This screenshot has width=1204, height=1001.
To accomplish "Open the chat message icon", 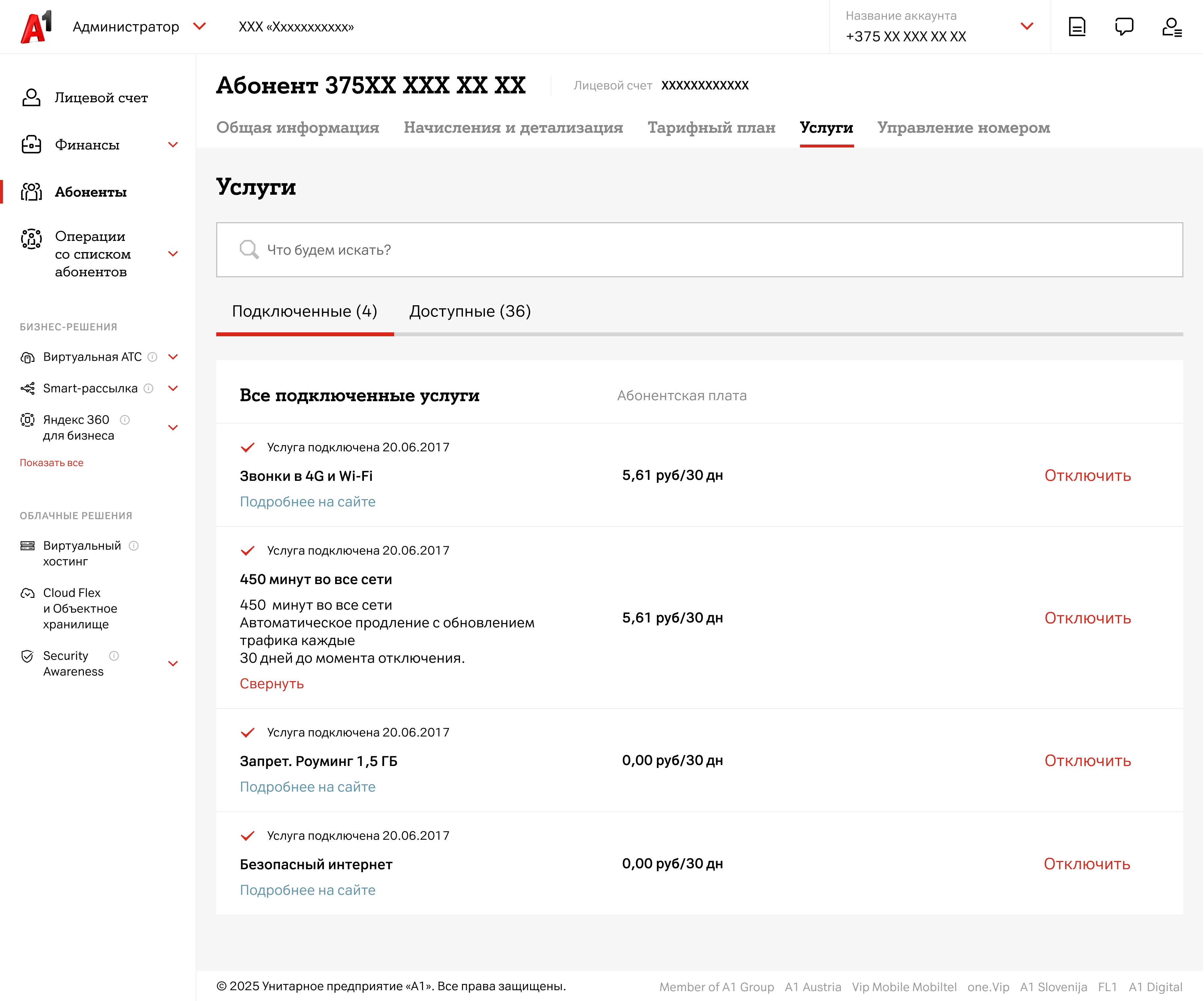I will (x=1124, y=27).
